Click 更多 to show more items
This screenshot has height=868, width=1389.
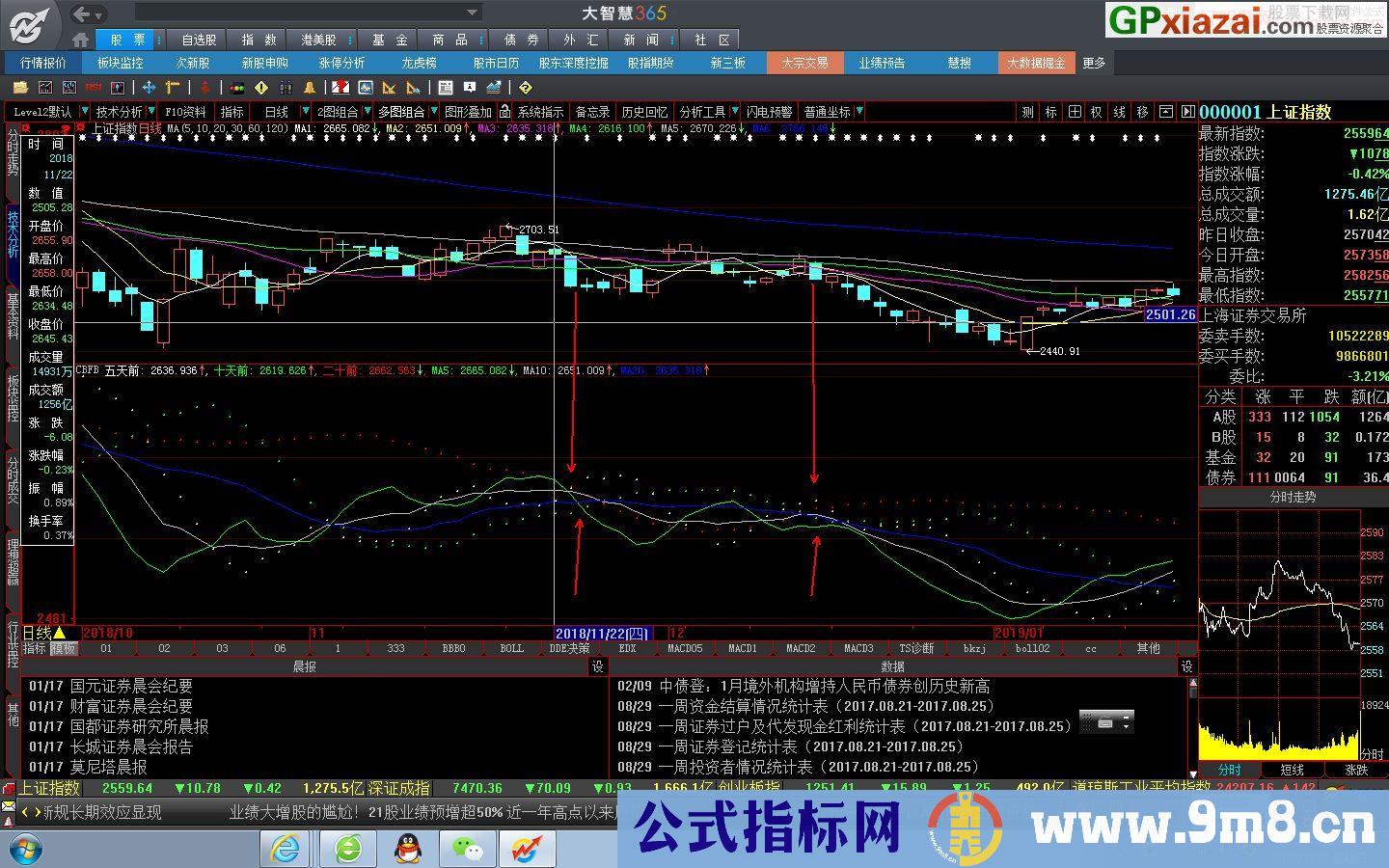coord(1094,63)
